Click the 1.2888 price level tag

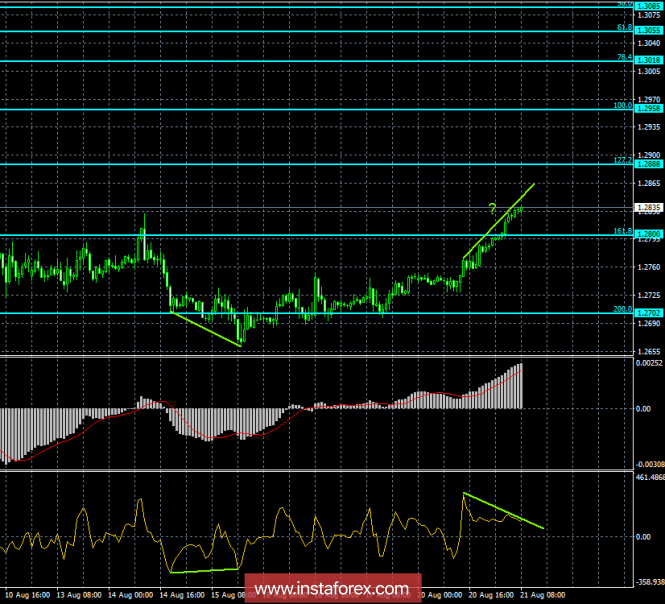tap(648, 164)
